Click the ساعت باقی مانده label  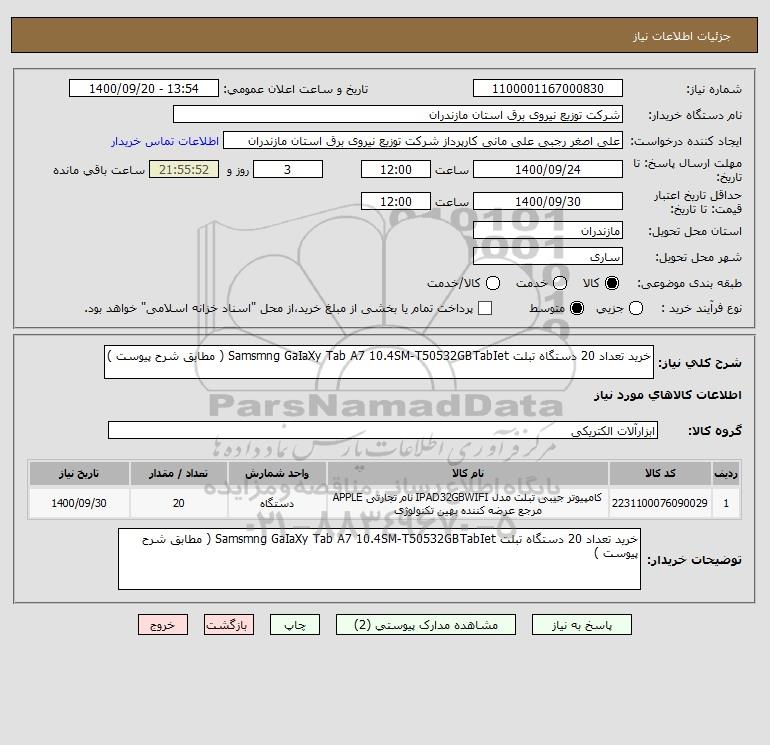pos(99,170)
